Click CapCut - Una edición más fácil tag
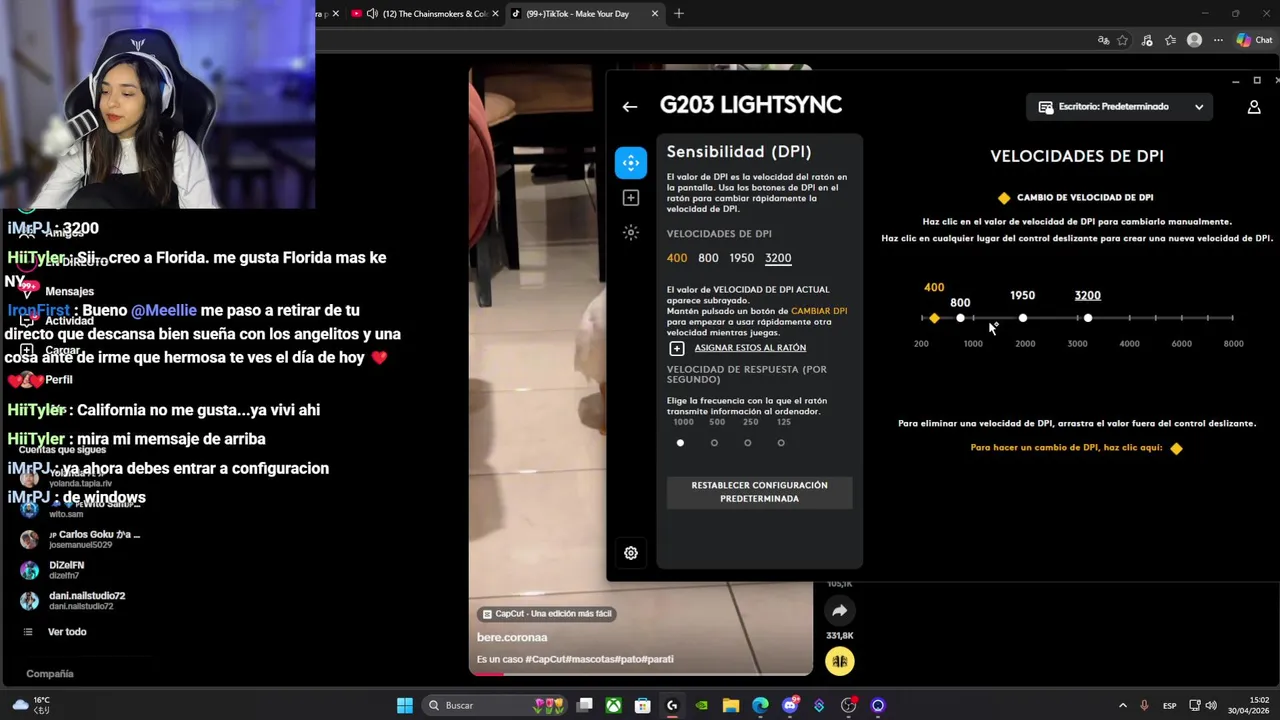The image size is (1280, 720). click(x=547, y=614)
